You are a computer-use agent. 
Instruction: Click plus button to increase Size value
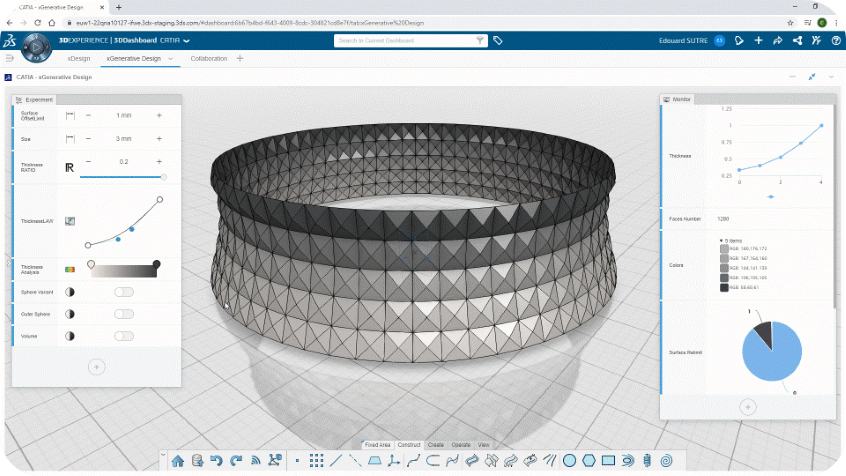(159, 138)
